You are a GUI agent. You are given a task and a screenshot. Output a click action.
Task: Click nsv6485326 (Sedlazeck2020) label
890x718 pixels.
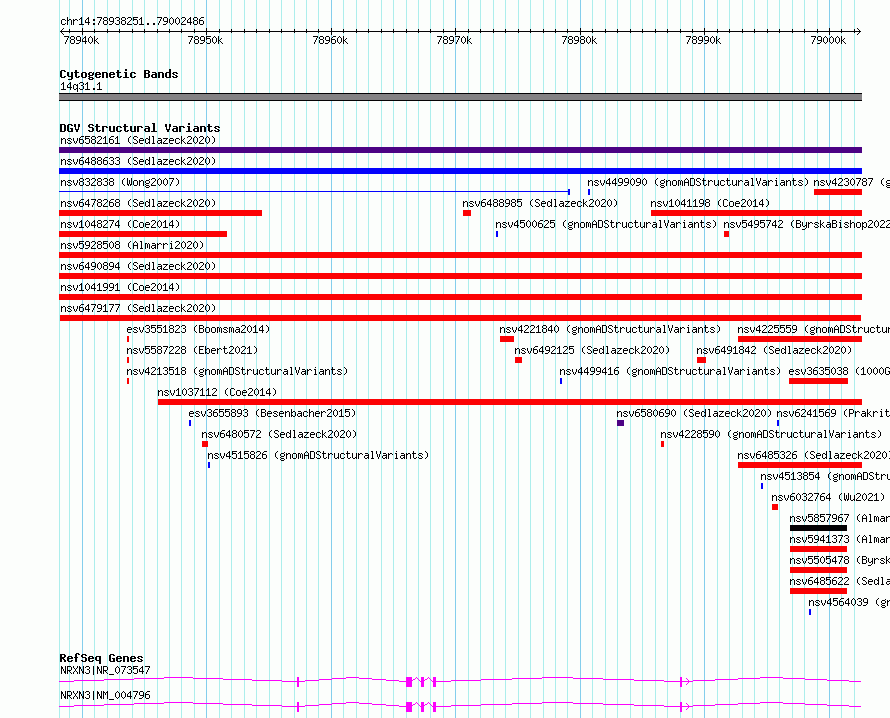[813, 455]
